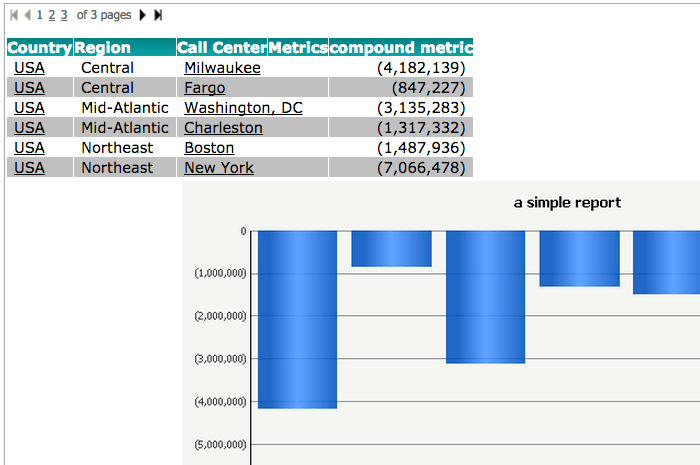Jump to last page icon
This screenshot has height=465, width=700.
tap(158, 15)
